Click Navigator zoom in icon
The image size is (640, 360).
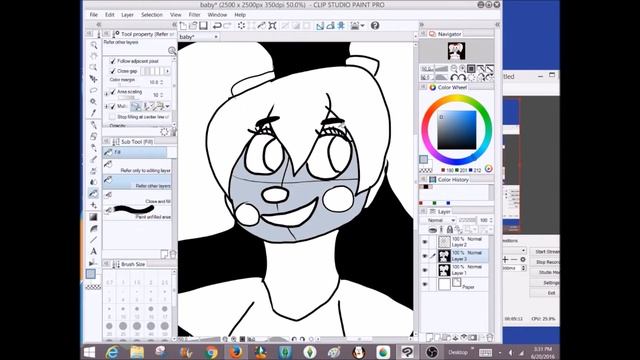point(462,69)
